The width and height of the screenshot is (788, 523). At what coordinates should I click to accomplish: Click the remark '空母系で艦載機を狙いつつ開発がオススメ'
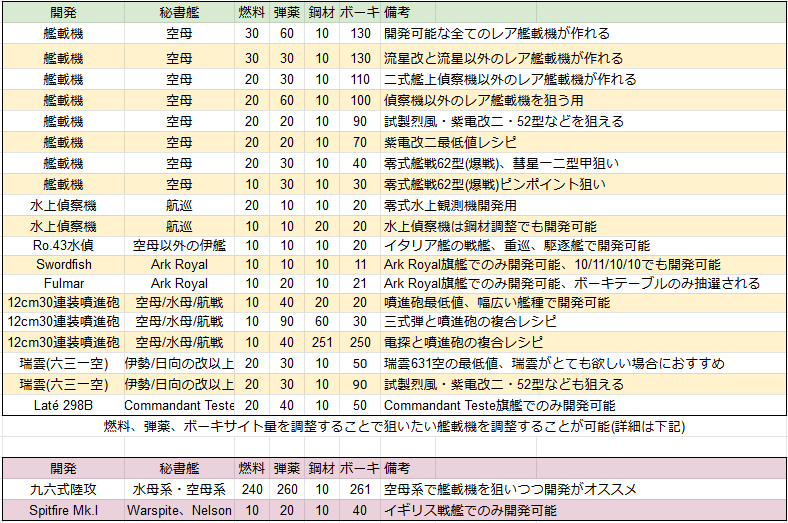click(x=510, y=489)
